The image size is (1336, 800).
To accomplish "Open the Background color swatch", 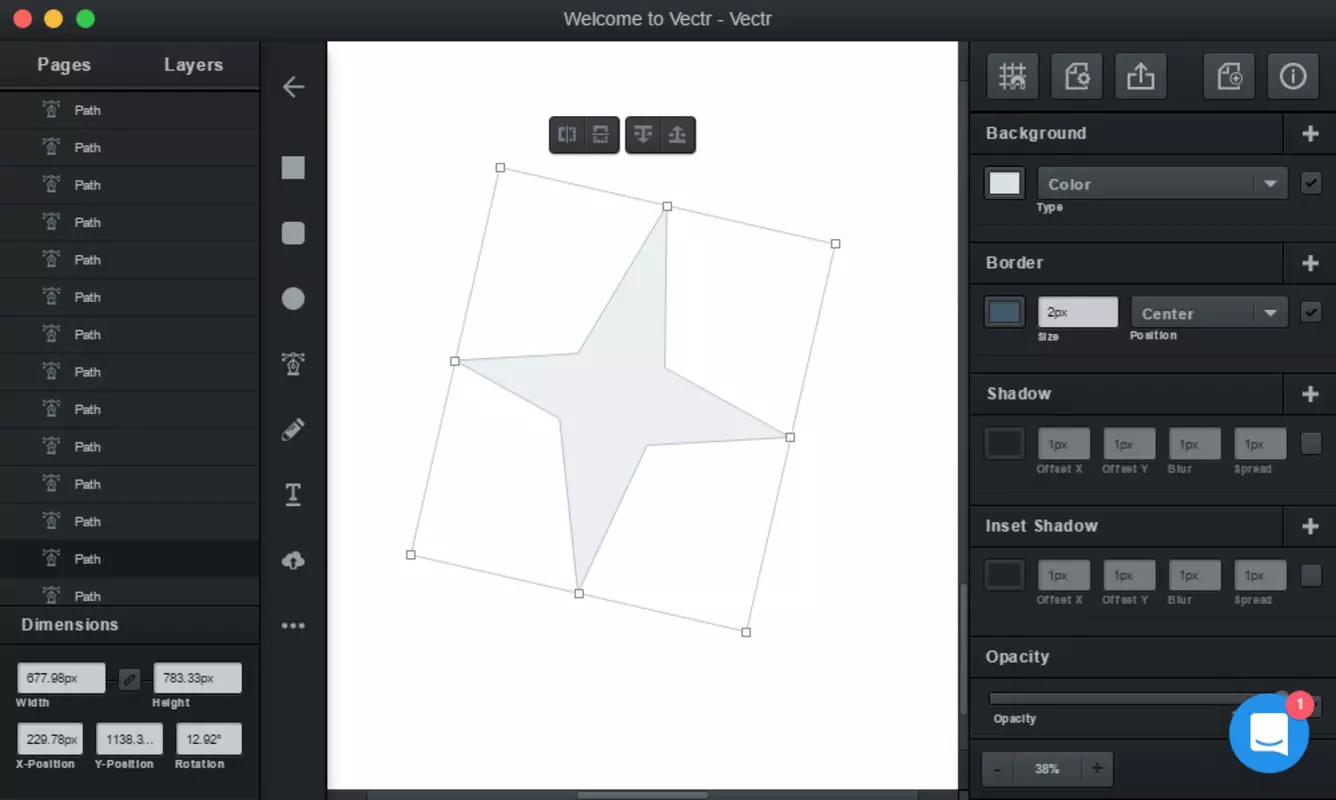I will coord(1005,183).
